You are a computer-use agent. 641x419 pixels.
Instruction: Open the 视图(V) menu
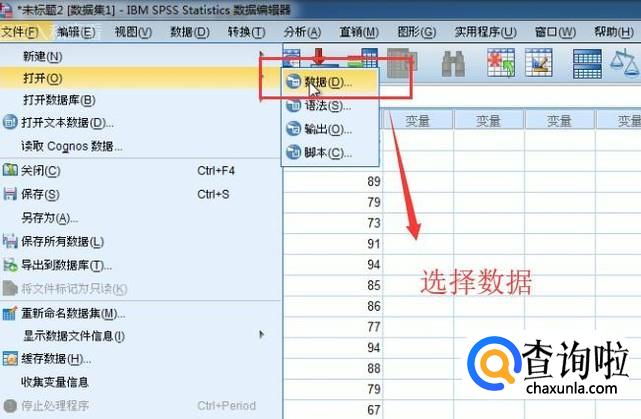[133, 32]
